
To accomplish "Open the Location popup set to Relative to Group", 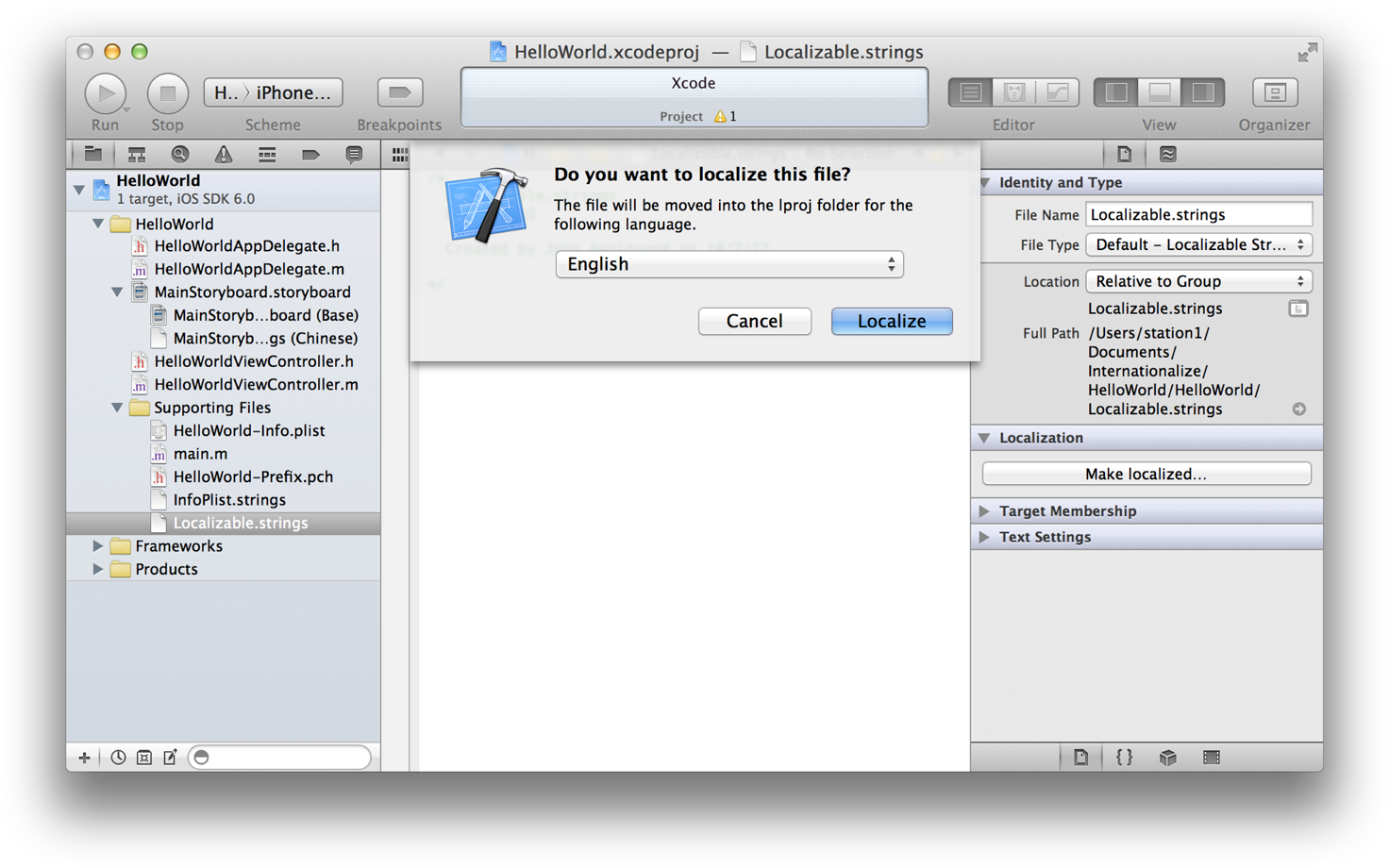I will click(1198, 281).
